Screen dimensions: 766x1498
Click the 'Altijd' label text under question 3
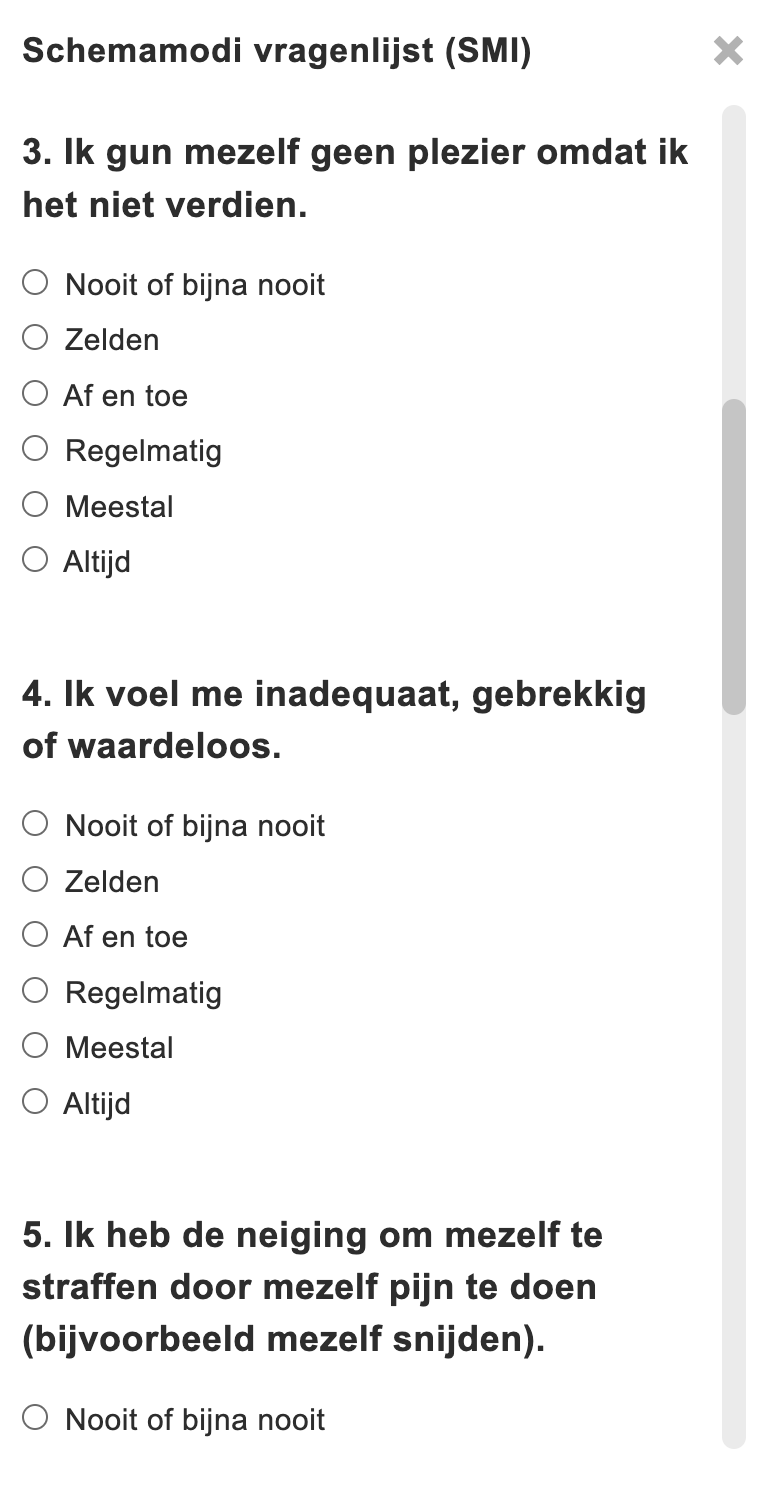[x=97, y=562]
